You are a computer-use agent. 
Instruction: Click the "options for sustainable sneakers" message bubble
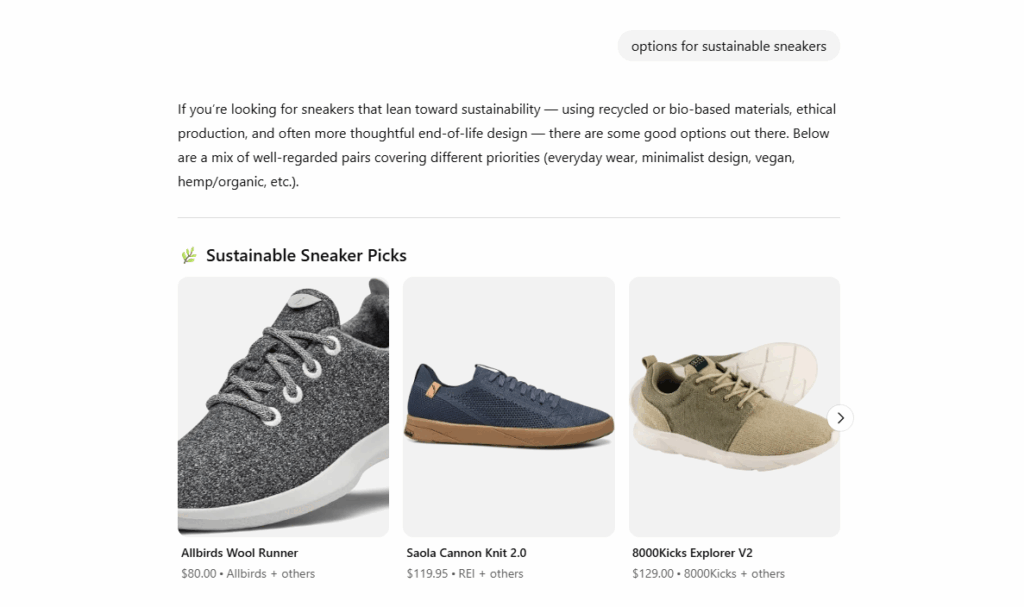pos(728,46)
